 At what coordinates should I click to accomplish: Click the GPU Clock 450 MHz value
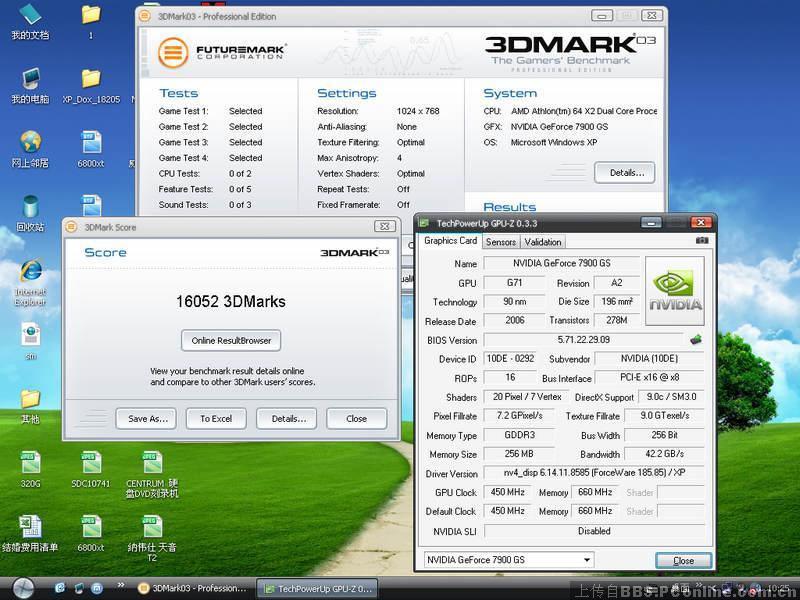click(x=508, y=492)
